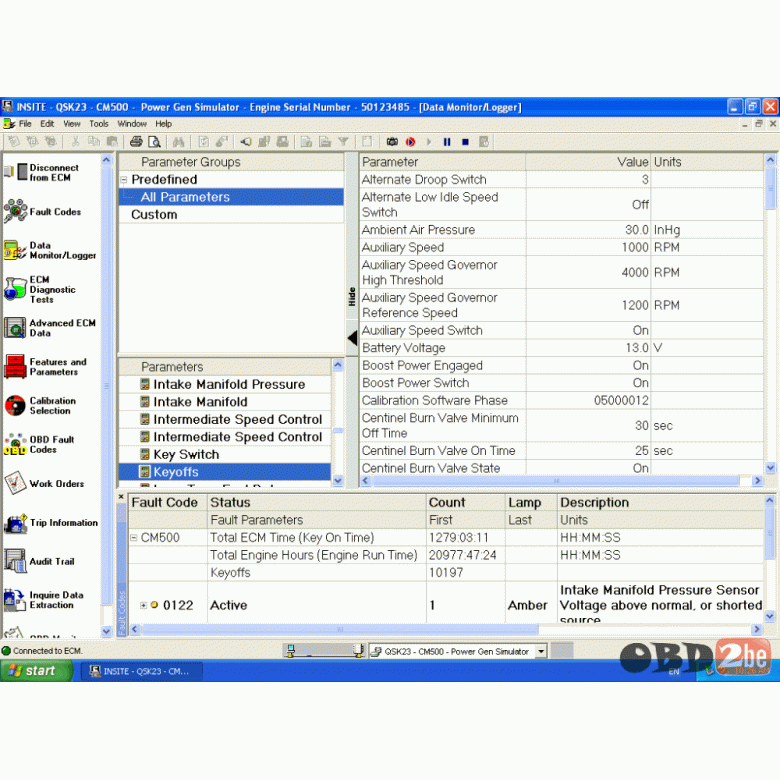Open OBD Fault Codes
This screenshot has width=780, height=780.
coord(40,444)
